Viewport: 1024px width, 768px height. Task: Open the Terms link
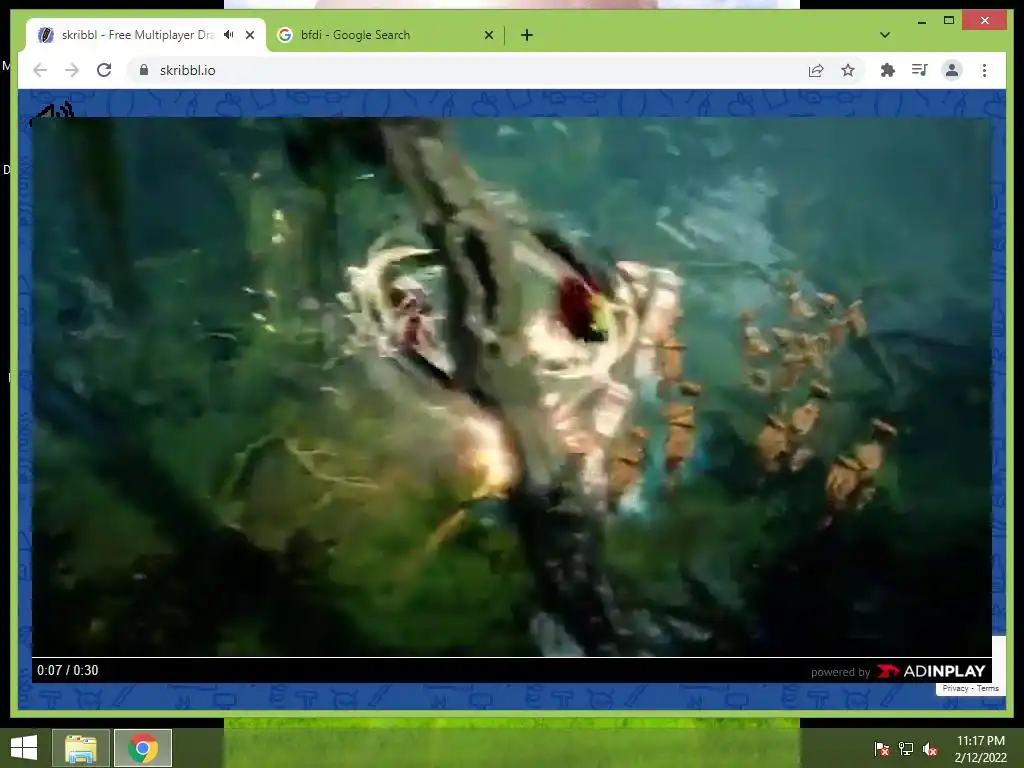[x=987, y=688]
